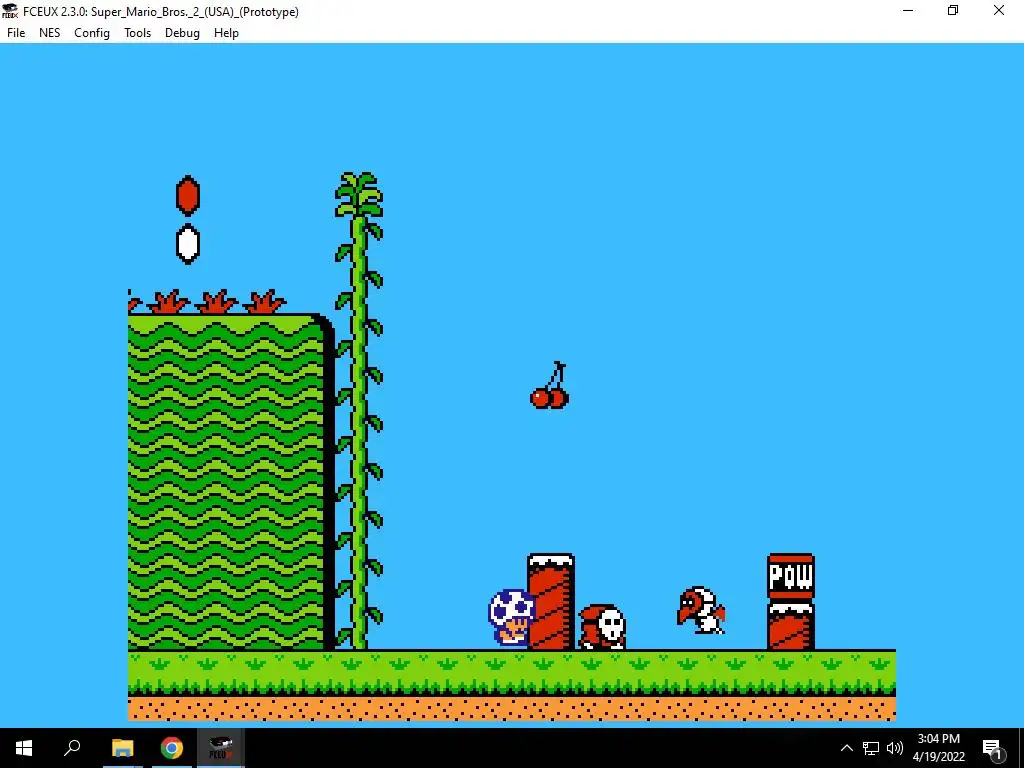Image resolution: width=1024 pixels, height=768 pixels.
Task: Click the POW block in game
Action: pos(791,577)
